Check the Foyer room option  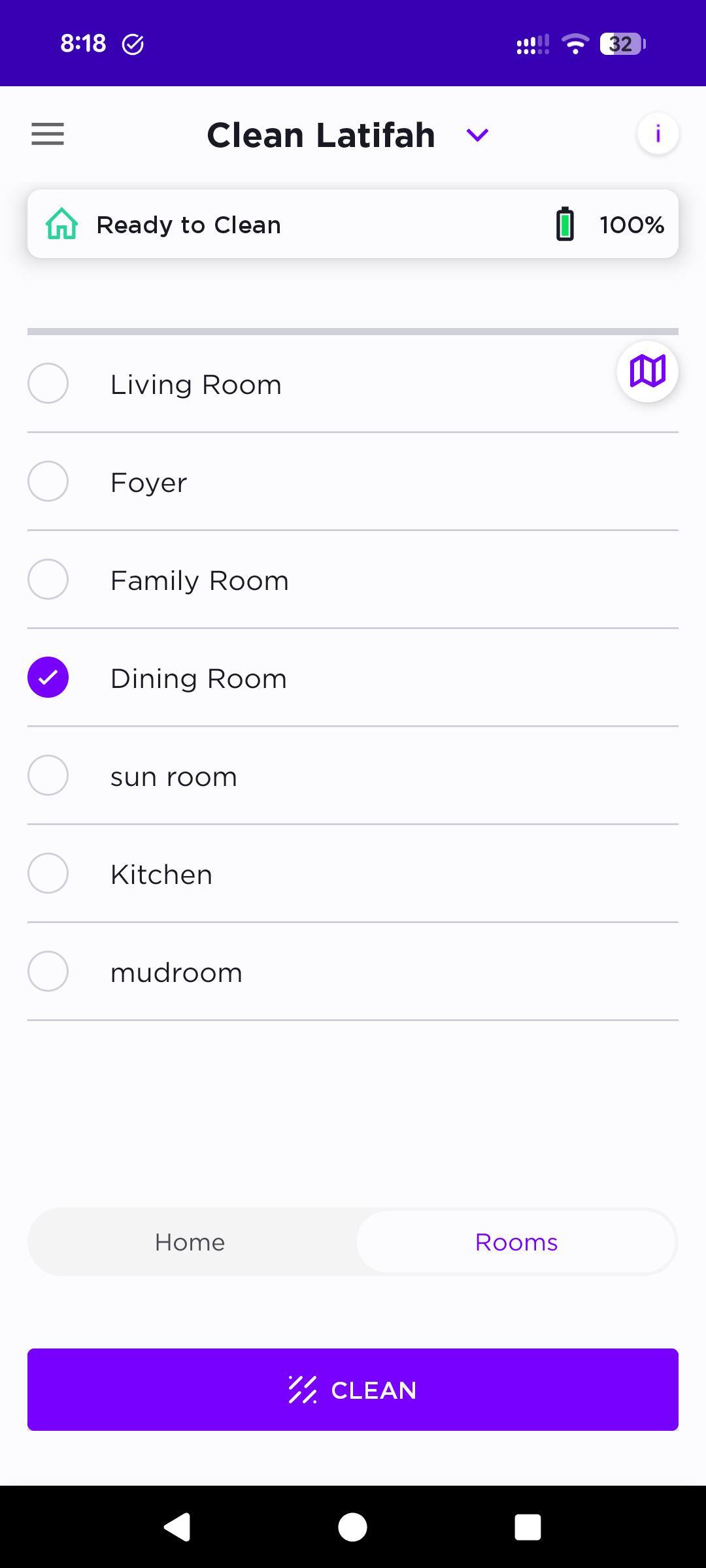pyautogui.click(x=48, y=482)
